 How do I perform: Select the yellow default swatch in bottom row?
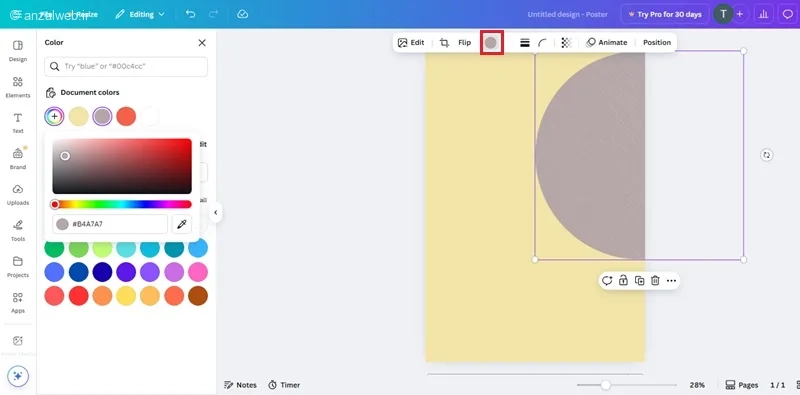[126, 296]
